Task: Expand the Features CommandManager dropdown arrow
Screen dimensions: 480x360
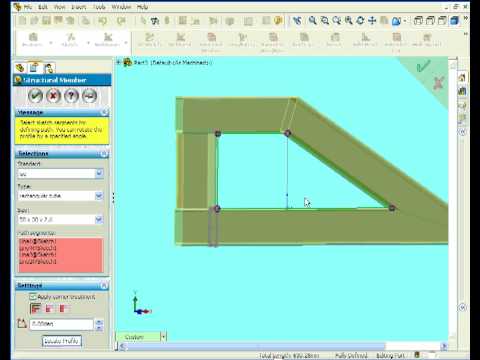Action: pyautogui.click(x=51, y=43)
